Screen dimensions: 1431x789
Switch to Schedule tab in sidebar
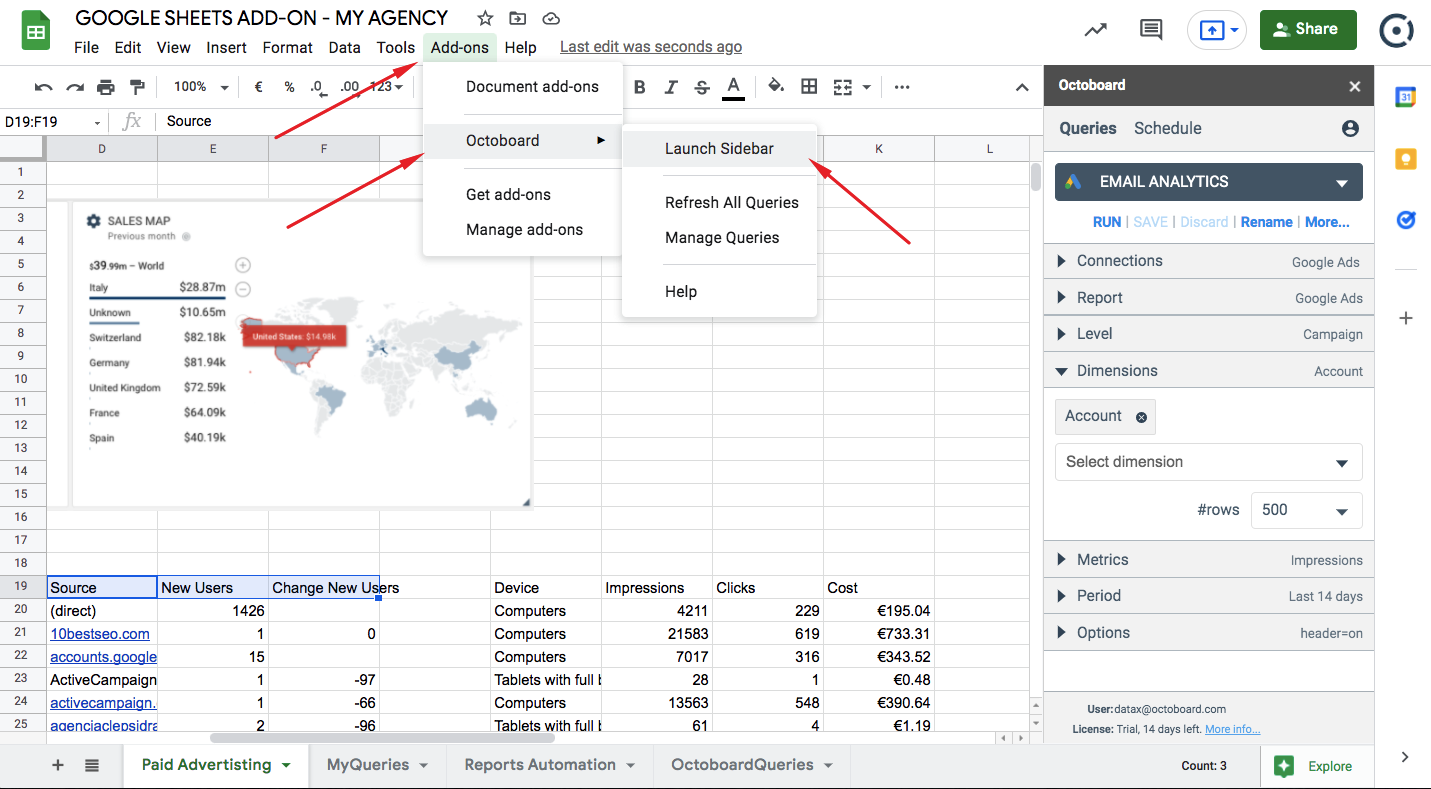coord(1168,128)
